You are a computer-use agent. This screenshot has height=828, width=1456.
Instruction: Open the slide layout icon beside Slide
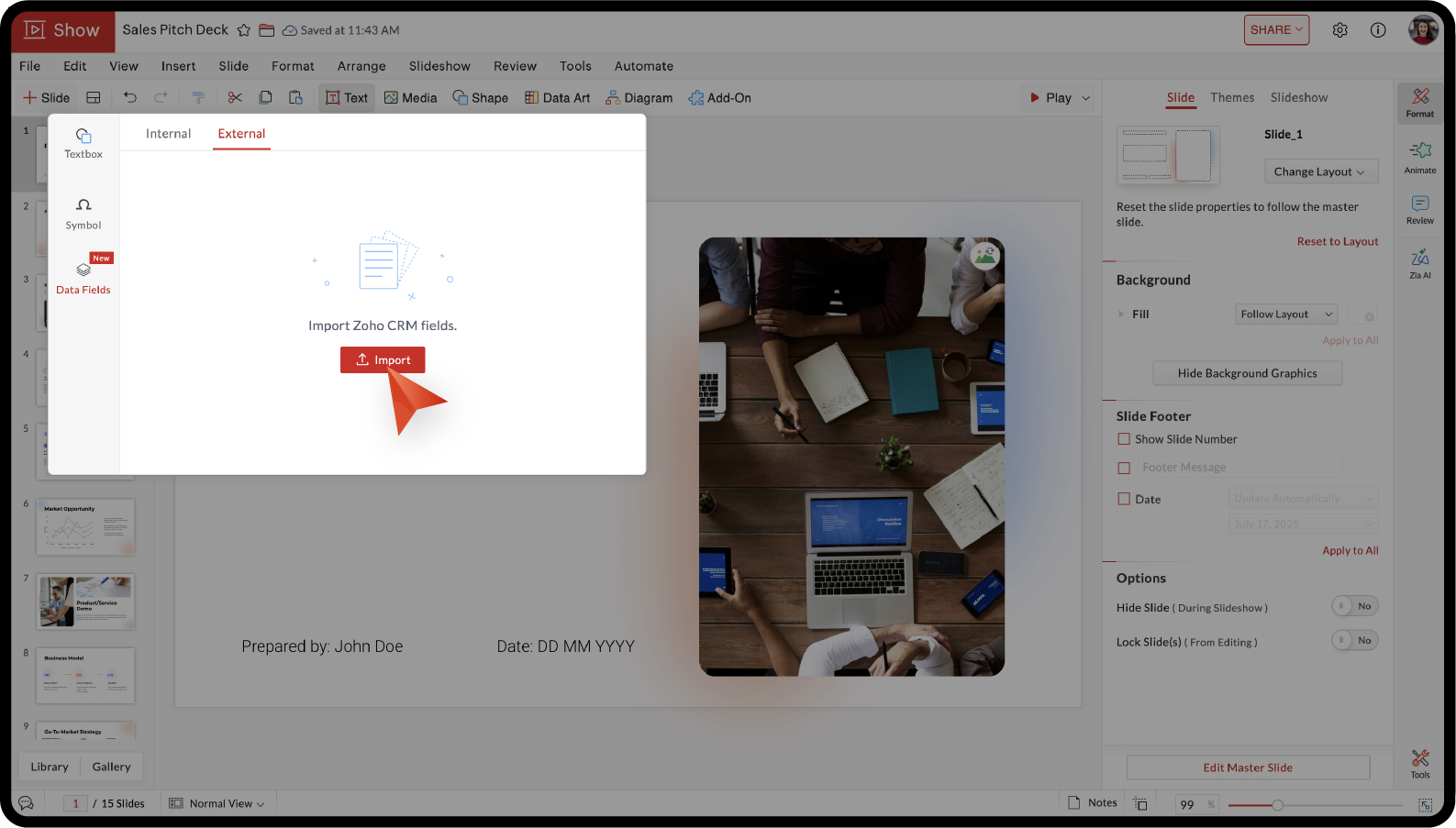click(94, 97)
